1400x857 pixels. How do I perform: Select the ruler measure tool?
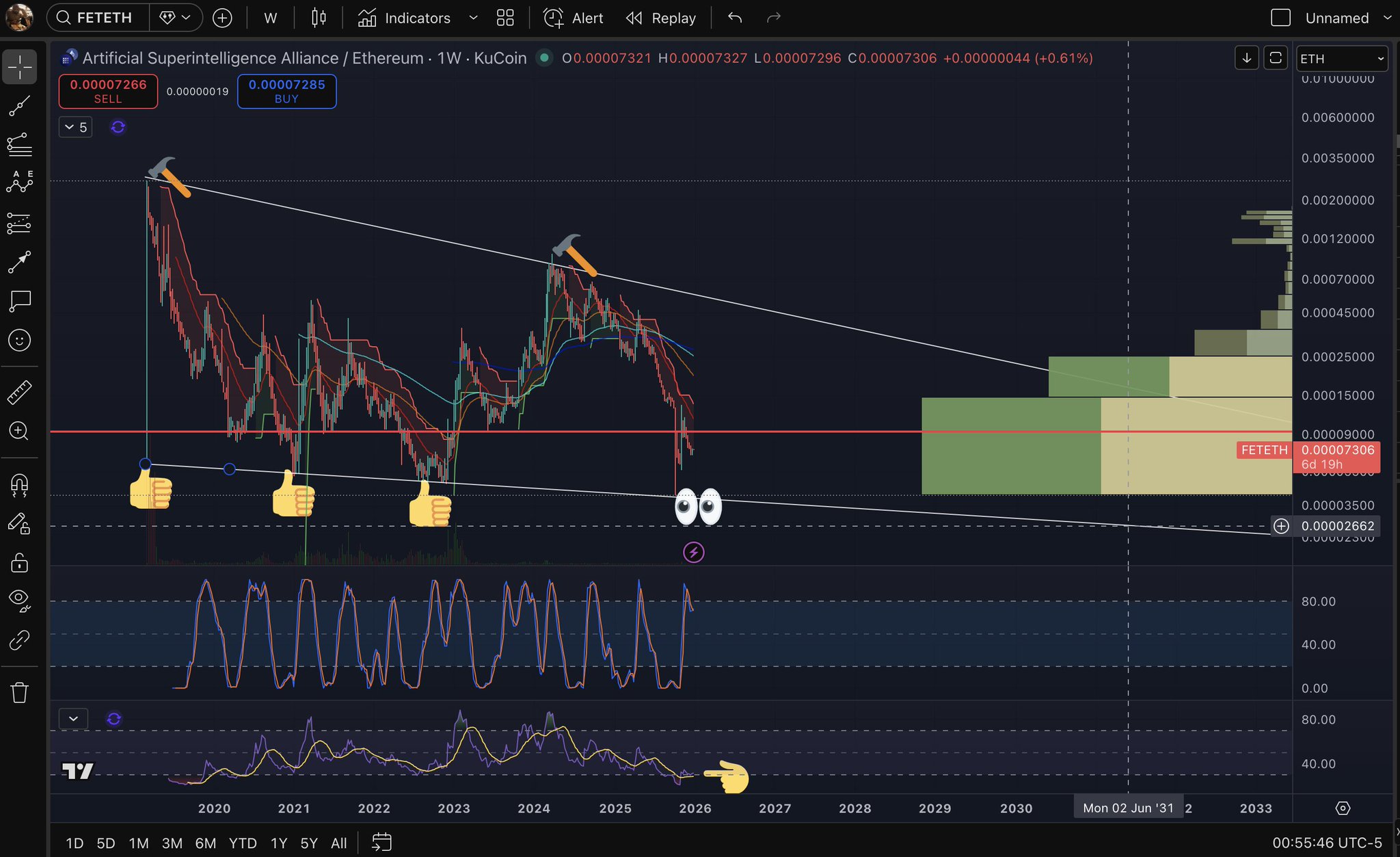[x=19, y=392]
